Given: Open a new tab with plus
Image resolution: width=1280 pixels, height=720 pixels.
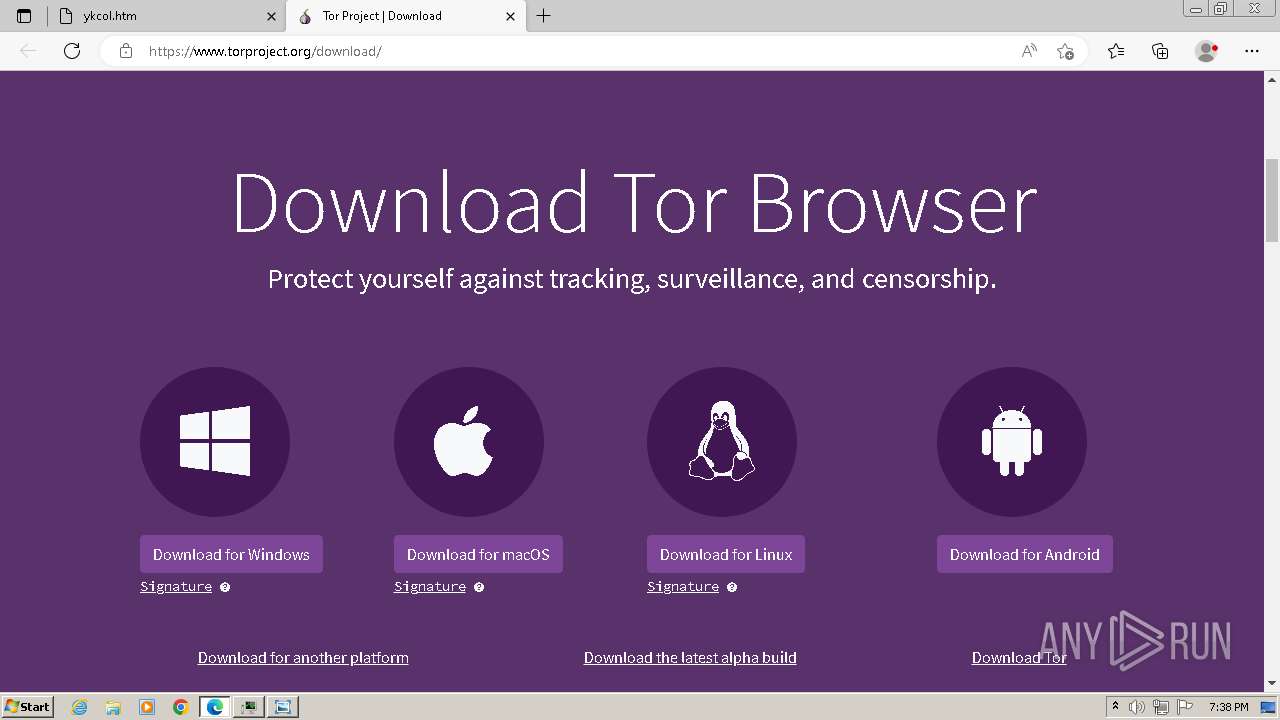Looking at the screenshot, I should [x=543, y=16].
